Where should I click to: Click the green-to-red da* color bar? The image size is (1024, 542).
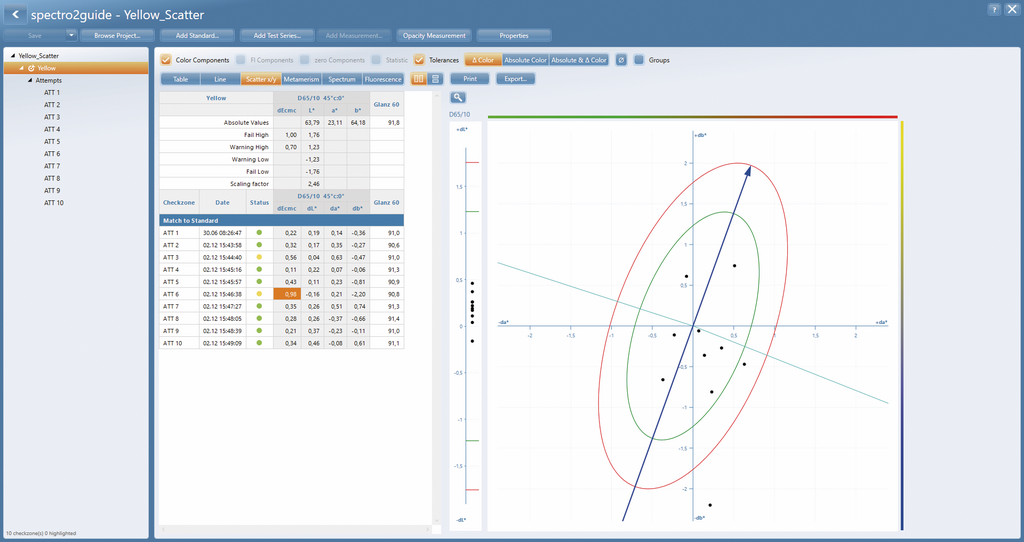[x=692, y=117]
